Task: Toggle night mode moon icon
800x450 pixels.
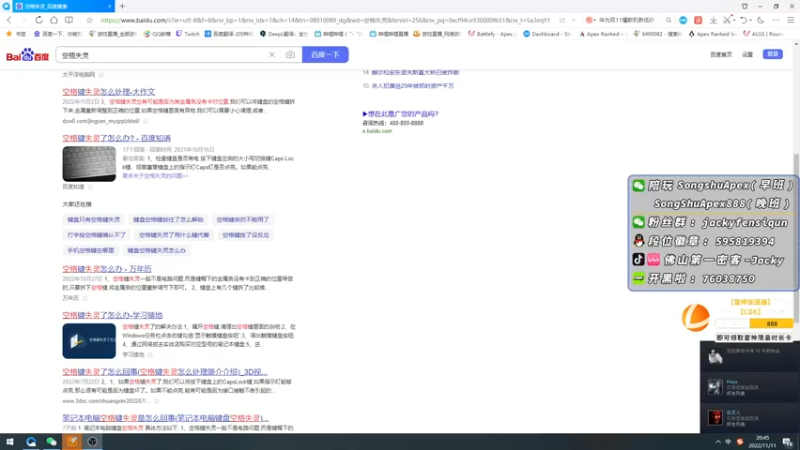Action: click(761, 20)
